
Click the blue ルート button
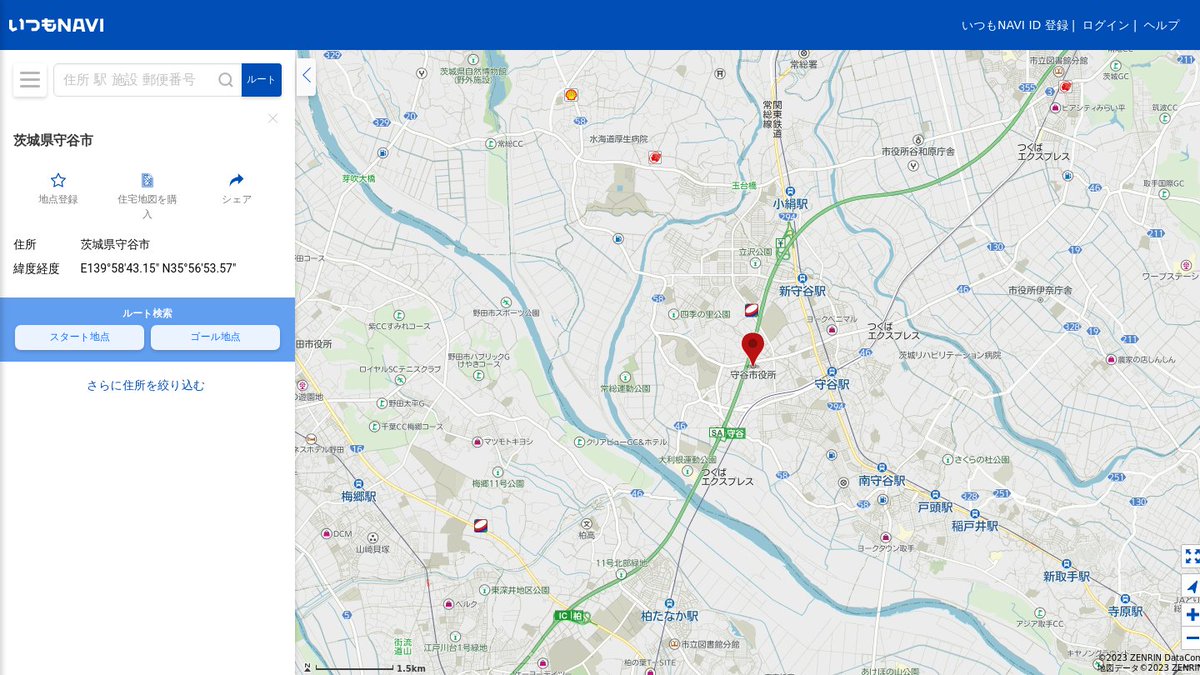click(261, 80)
